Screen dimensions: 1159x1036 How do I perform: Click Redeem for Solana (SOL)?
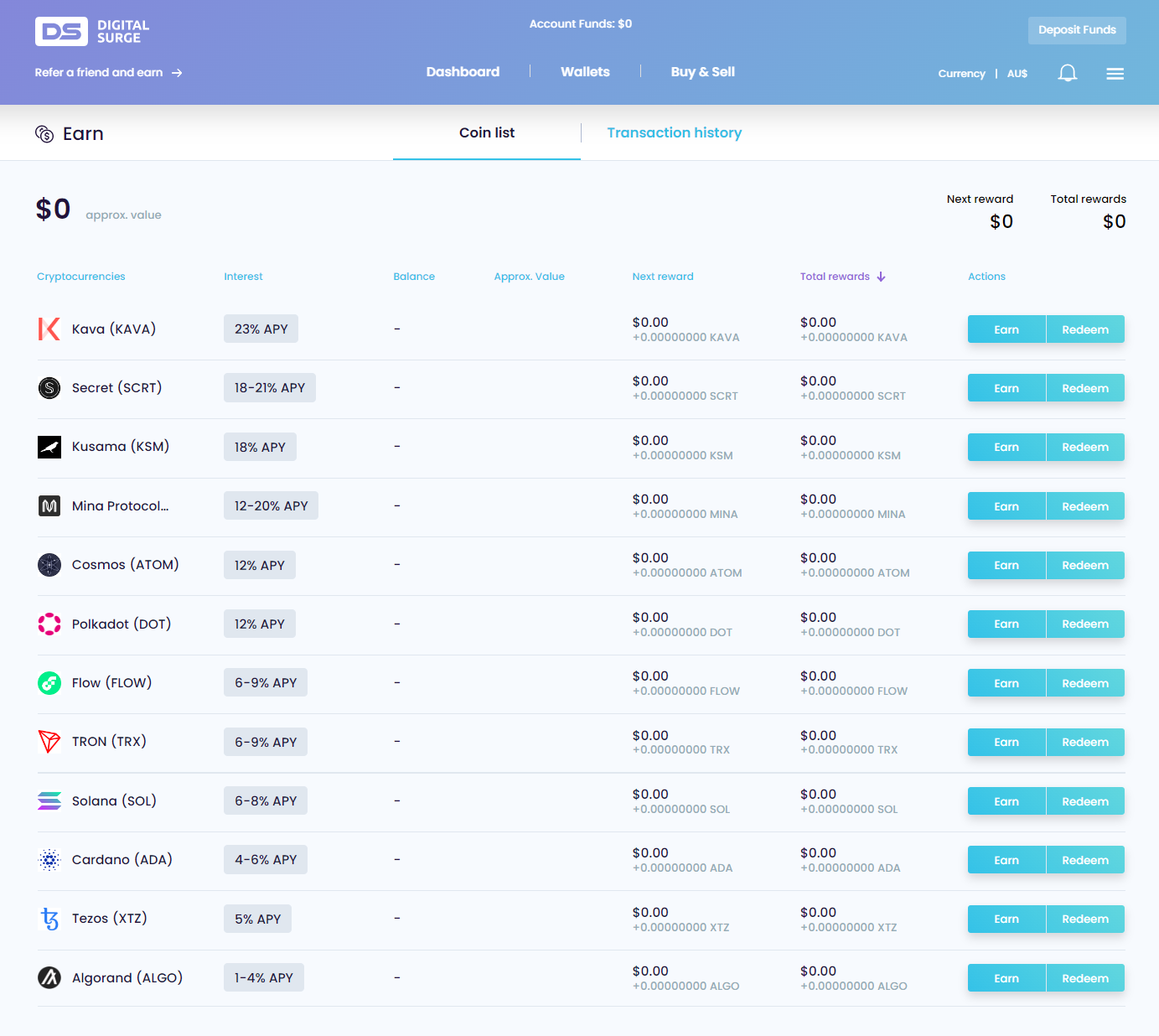click(1085, 801)
